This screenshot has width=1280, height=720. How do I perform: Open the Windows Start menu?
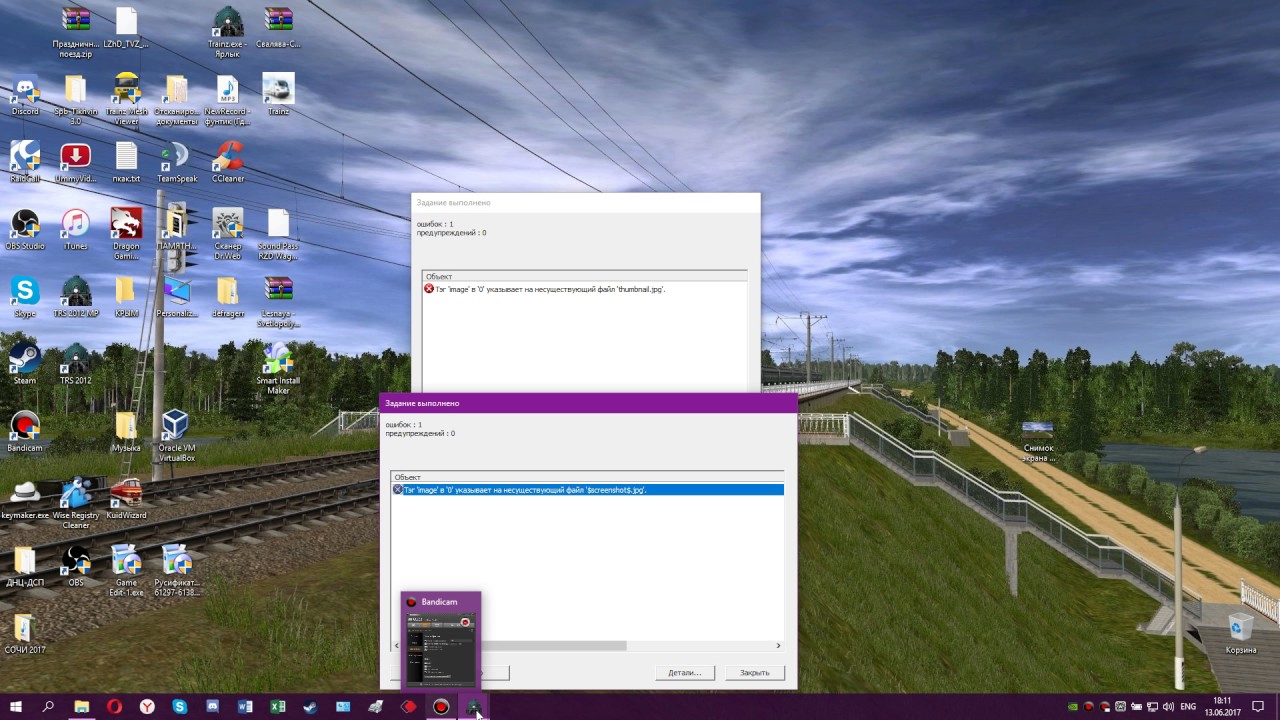(x=16, y=707)
